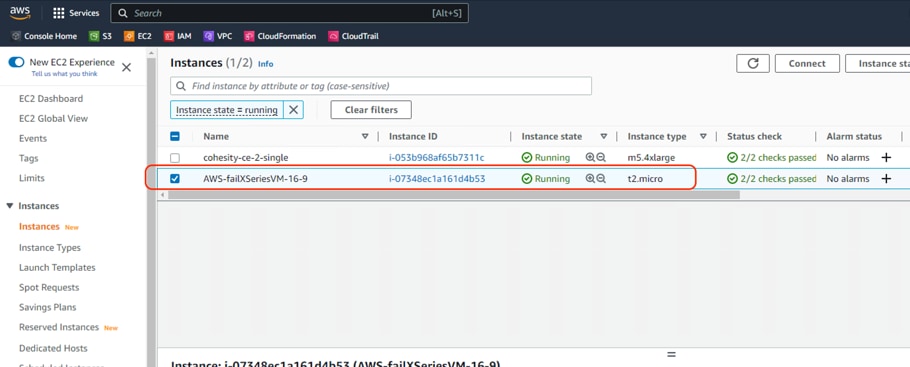The width and height of the screenshot is (910, 367).
Task: Open Launch Templates
Action: tap(57, 268)
